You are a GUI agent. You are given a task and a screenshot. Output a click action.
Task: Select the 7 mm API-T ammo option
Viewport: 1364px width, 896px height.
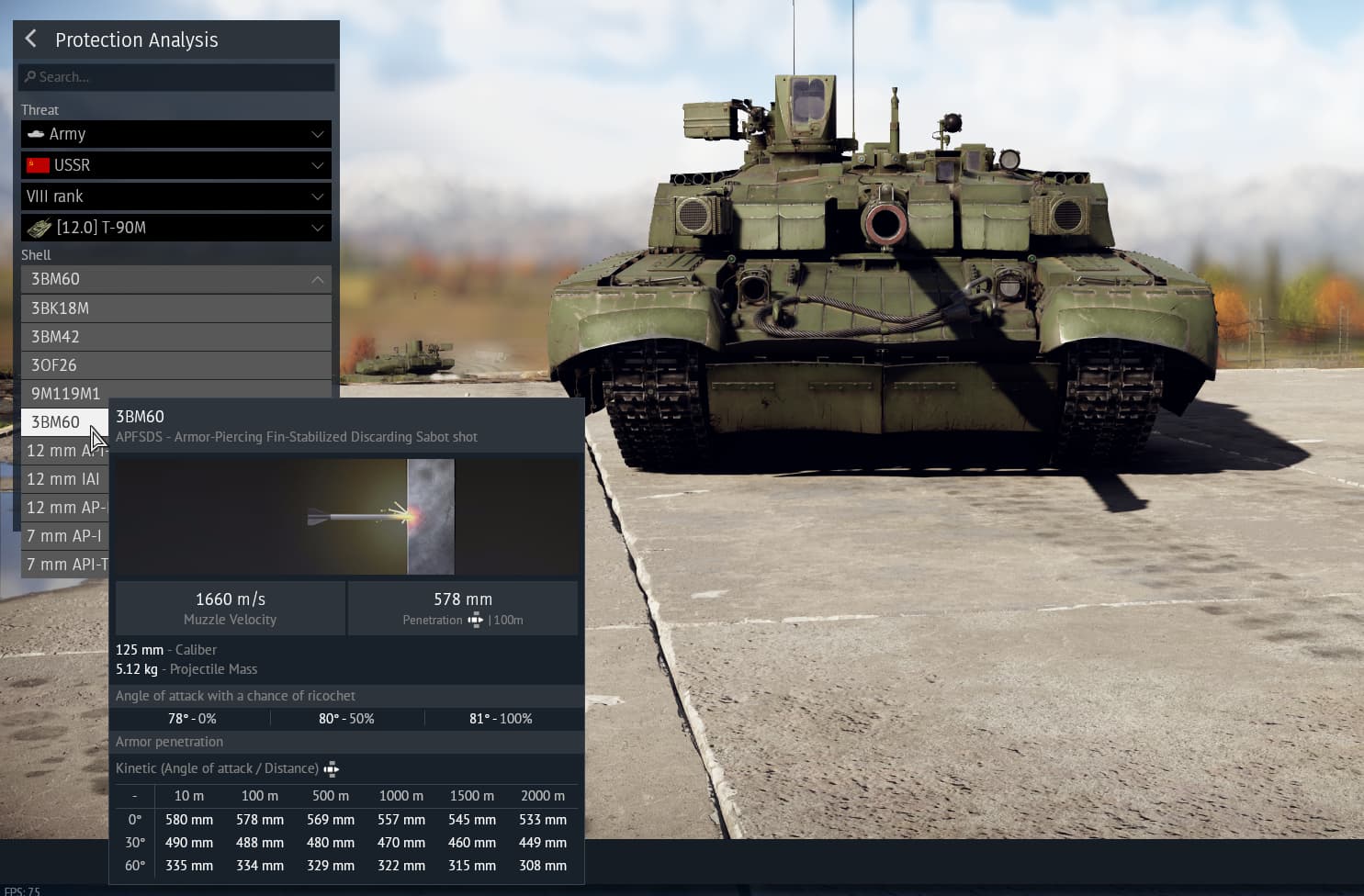(64, 565)
